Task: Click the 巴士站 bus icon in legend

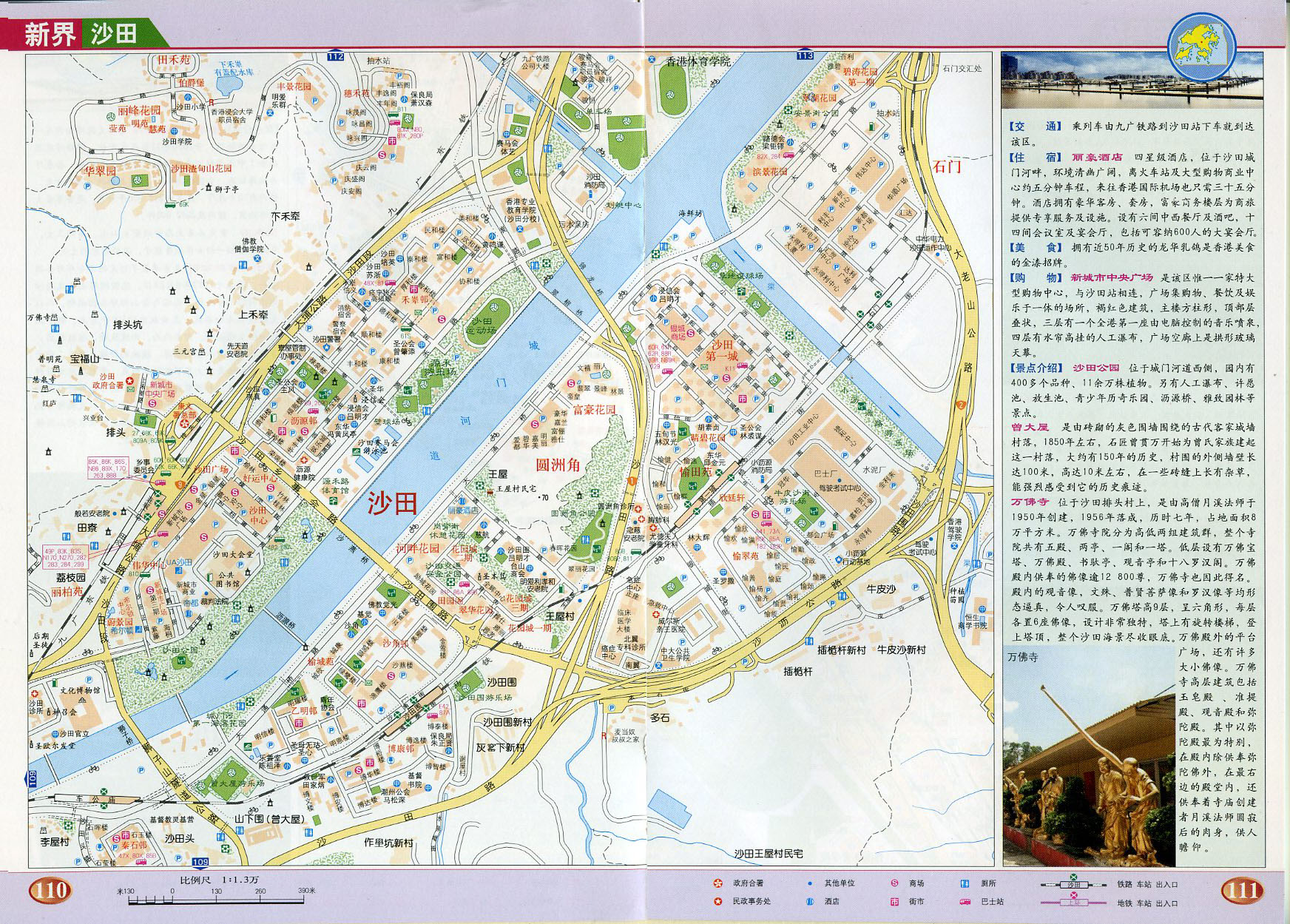Action: 965,901
